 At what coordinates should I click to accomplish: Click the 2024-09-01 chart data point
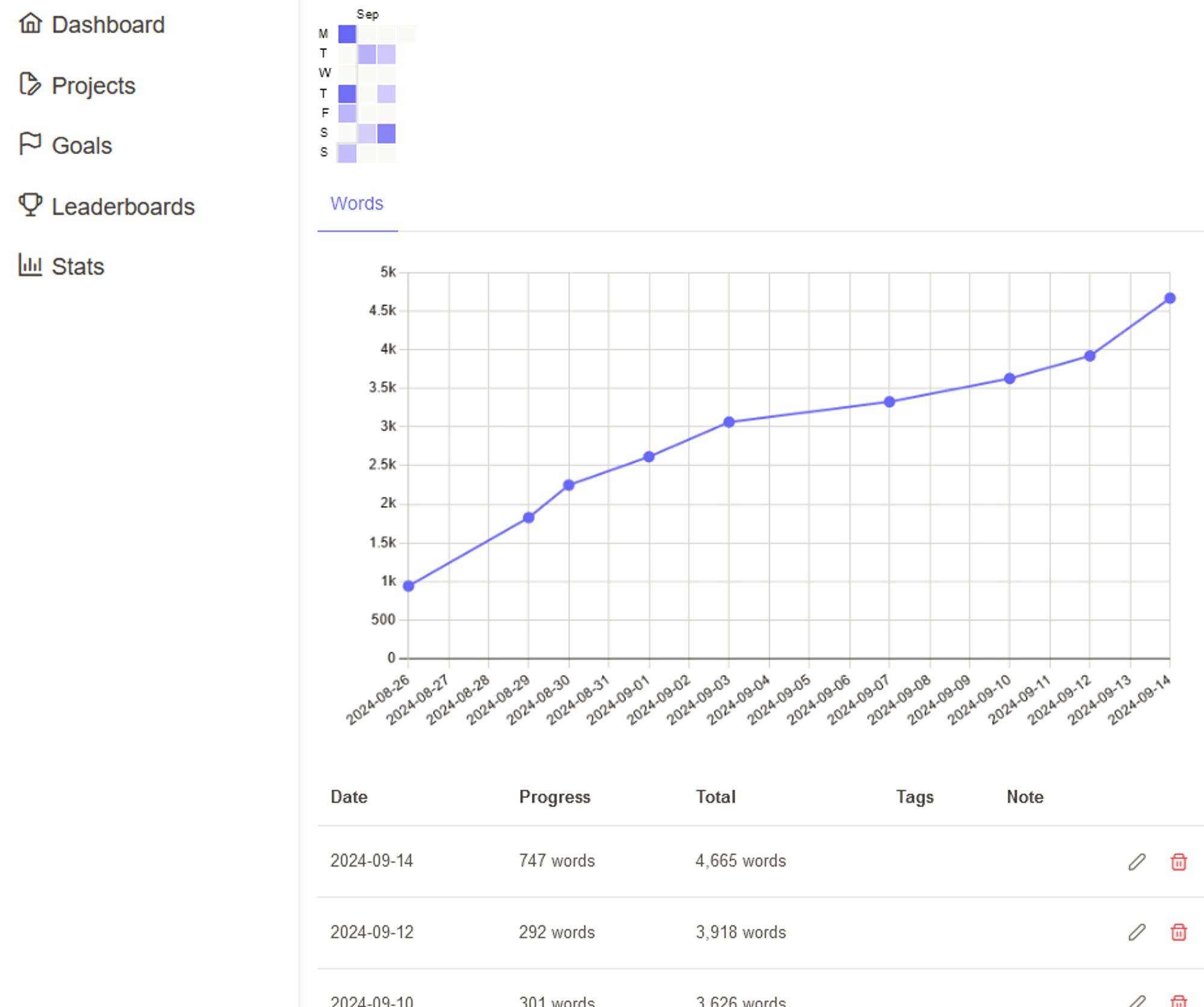click(x=649, y=457)
